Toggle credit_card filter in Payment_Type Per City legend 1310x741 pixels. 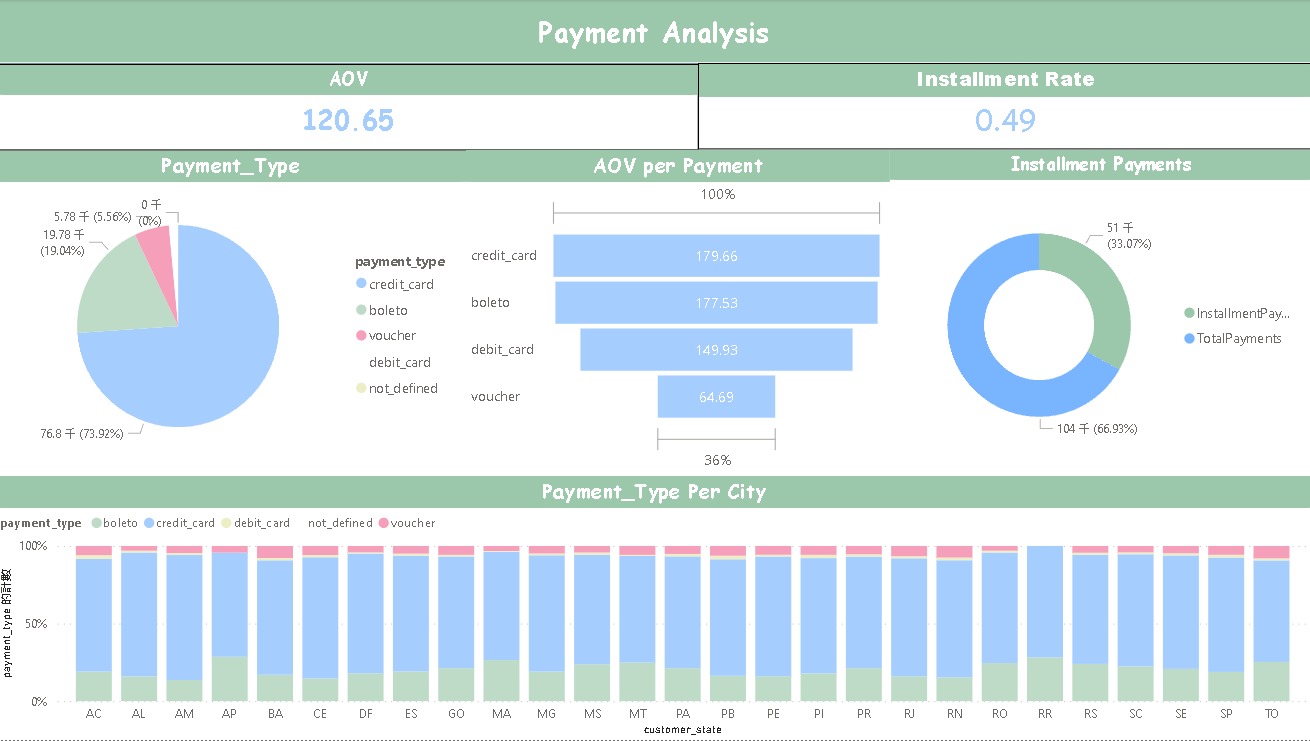pos(149,522)
